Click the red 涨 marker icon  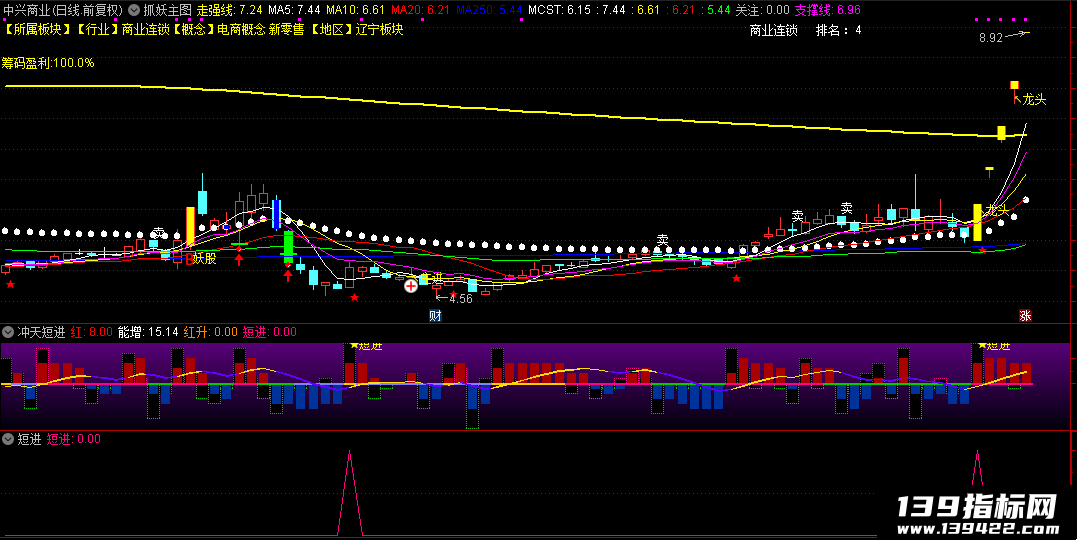click(1025, 315)
